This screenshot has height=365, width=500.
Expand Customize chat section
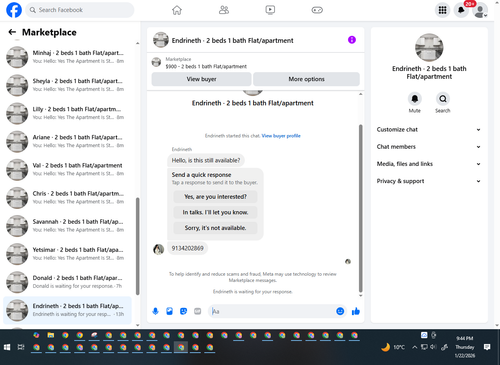pos(429,130)
